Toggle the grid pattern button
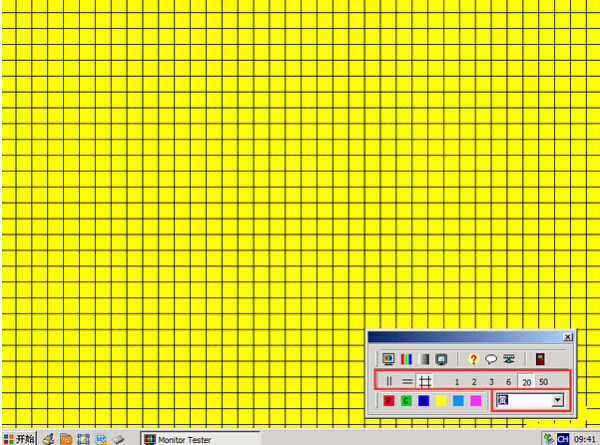The image size is (600, 445). [x=425, y=381]
